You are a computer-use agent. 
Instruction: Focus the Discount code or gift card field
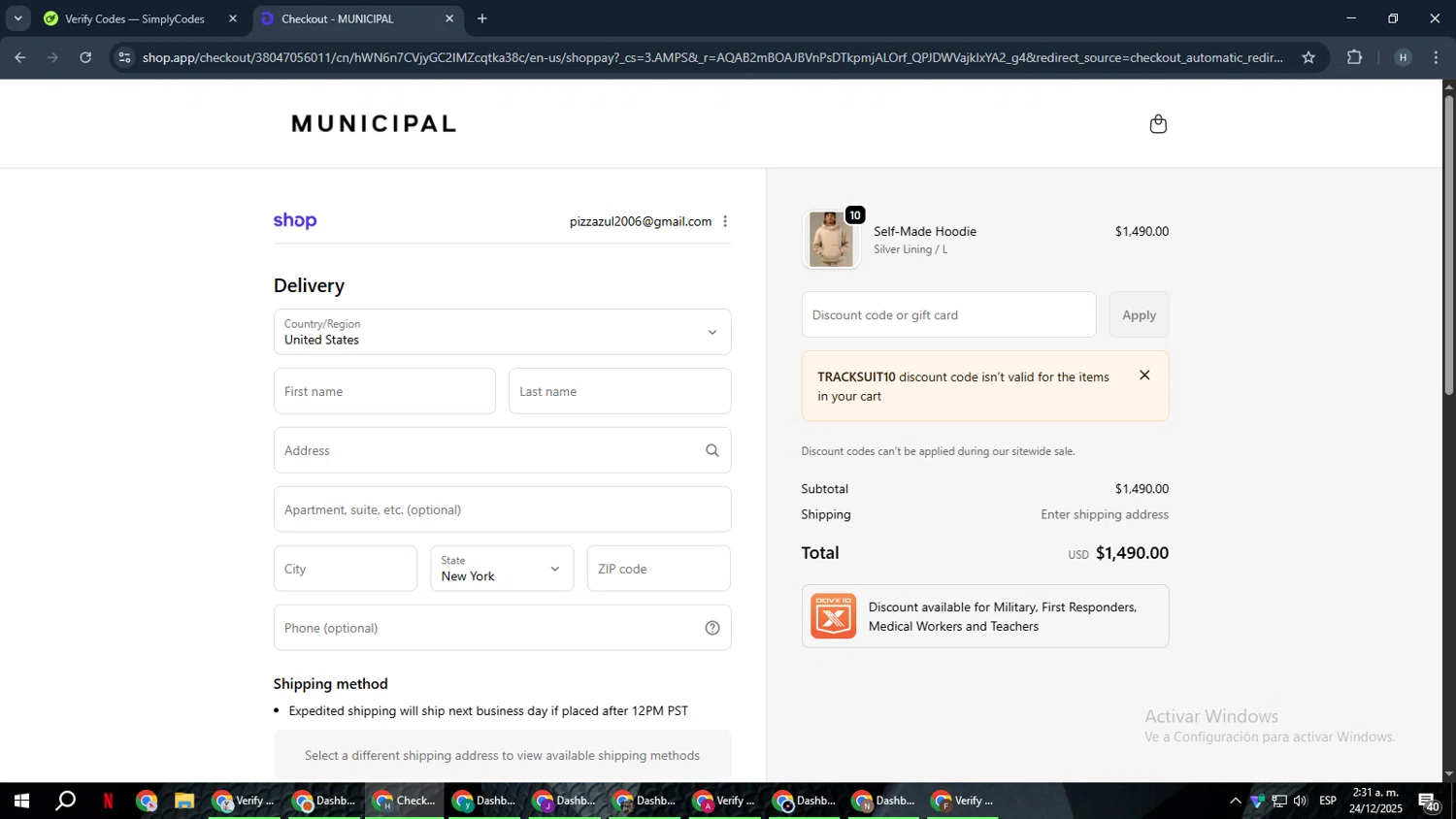pos(948,314)
